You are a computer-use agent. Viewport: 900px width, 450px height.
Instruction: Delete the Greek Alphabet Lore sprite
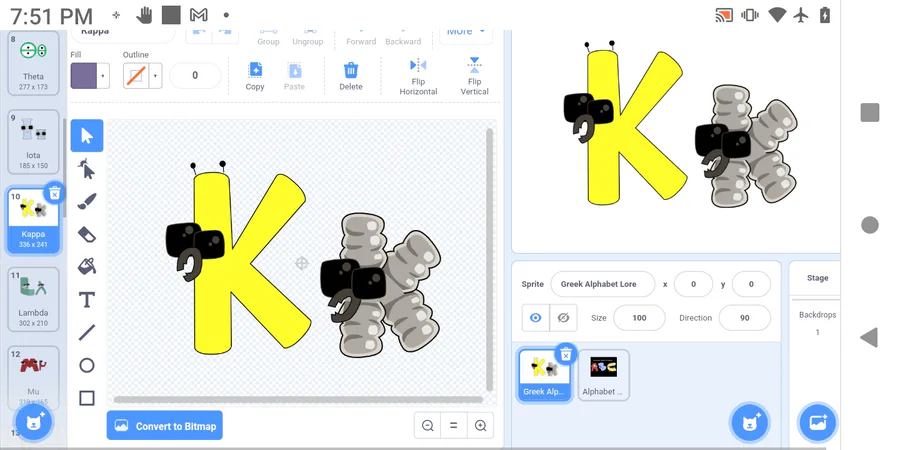566,355
